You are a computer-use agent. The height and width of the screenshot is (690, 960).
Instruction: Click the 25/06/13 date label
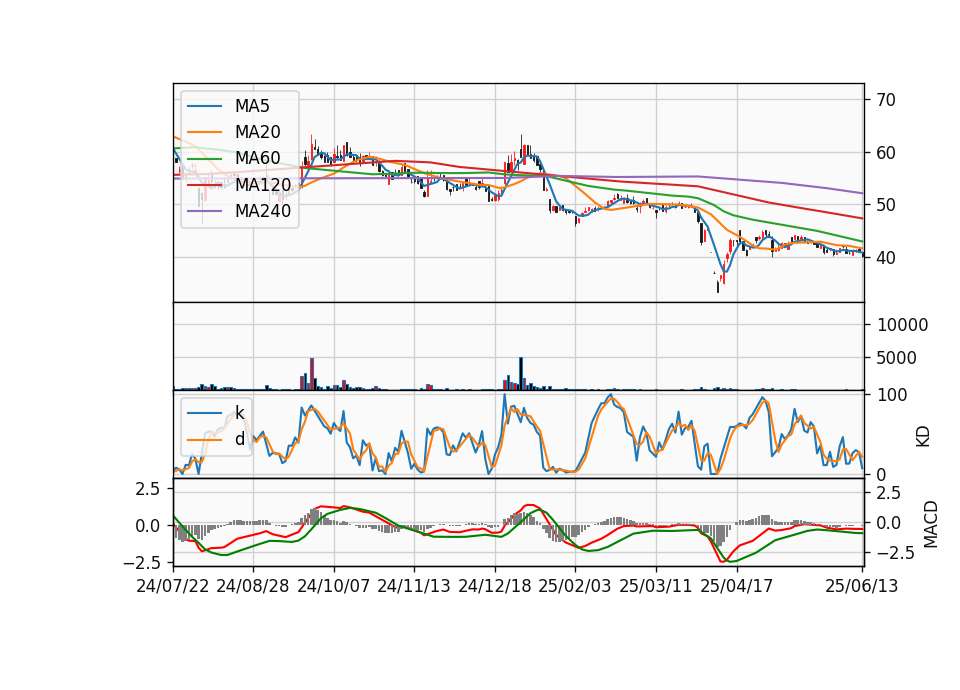pos(861,586)
